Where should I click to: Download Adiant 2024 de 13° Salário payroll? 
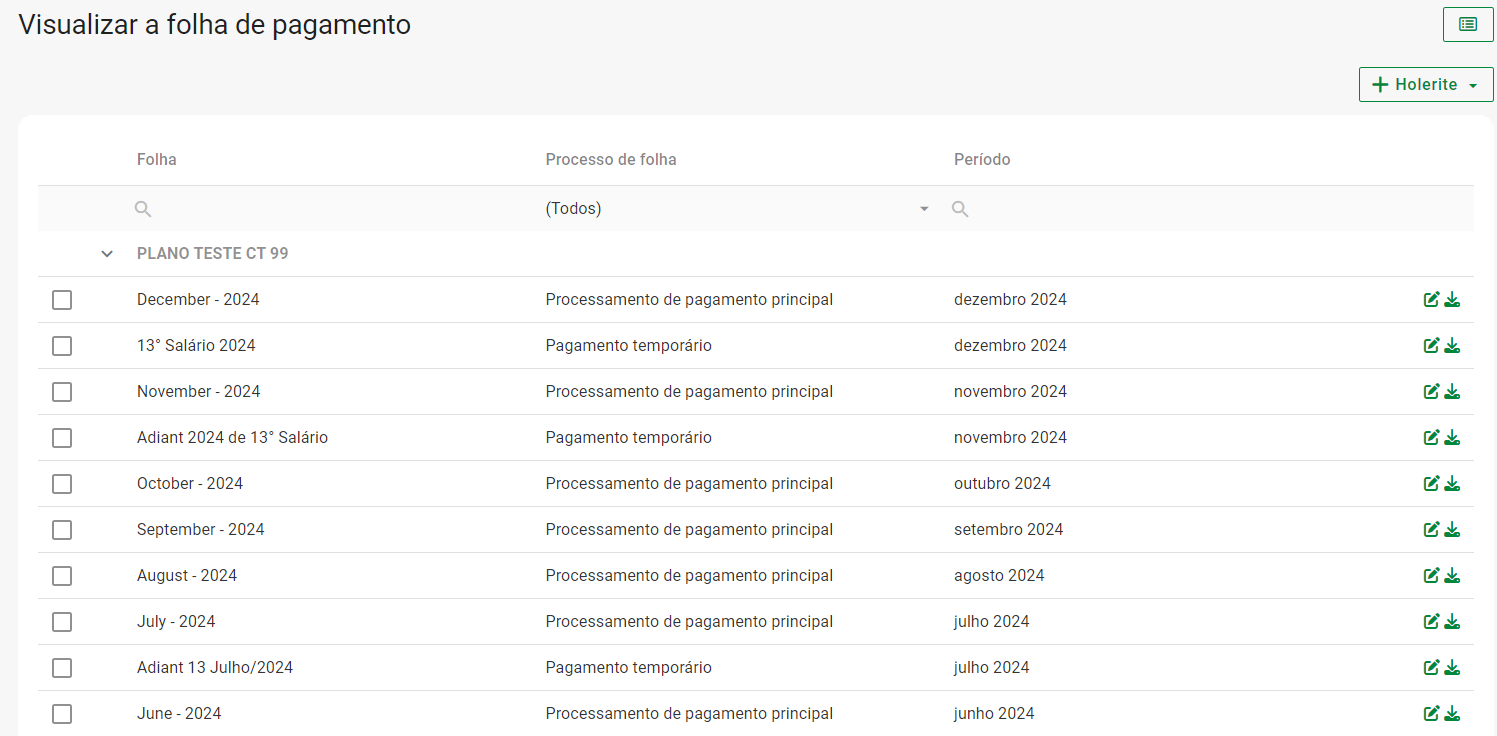pos(1452,438)
